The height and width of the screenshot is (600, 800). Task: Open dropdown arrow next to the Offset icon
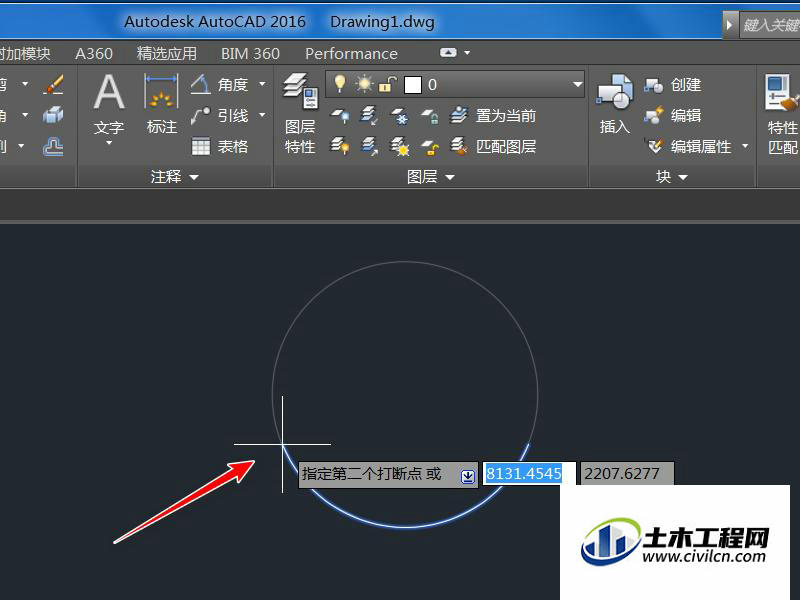click(x=21, y=146)
